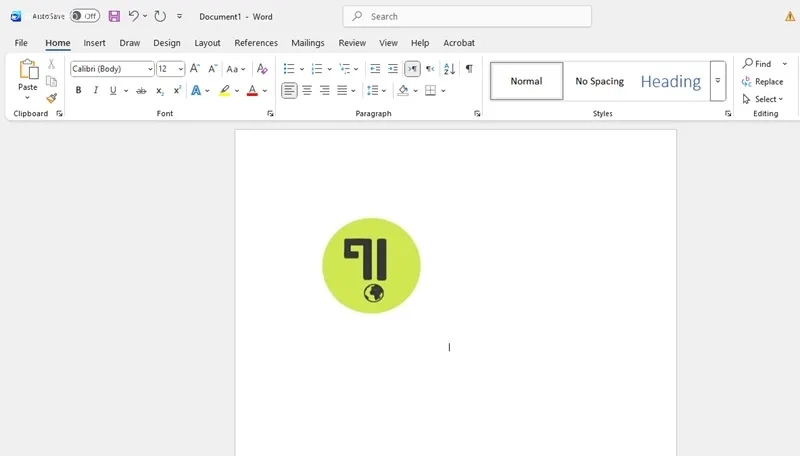Open Paragraph dialog launcher
The width and height of the screenshot is (800, 456).
click(477, 114)
